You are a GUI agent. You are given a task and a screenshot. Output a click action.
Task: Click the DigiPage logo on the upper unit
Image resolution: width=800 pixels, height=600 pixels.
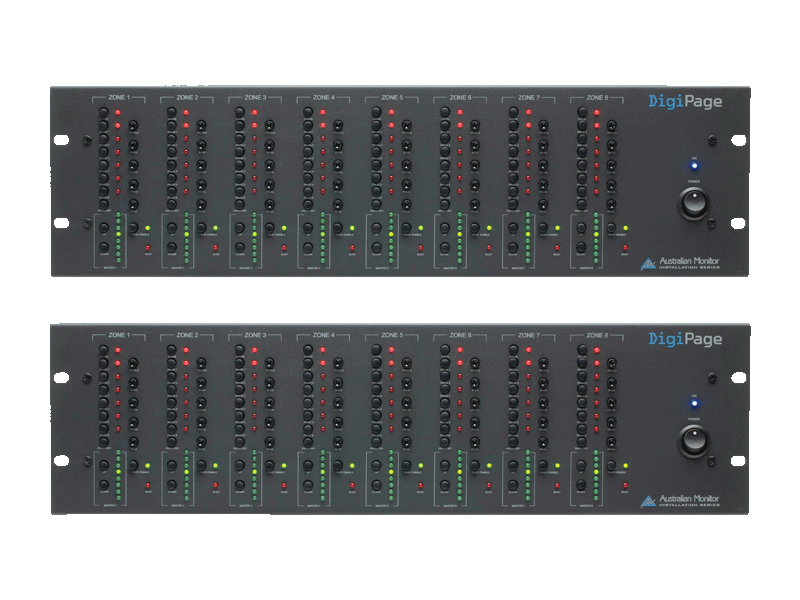click(x=685, y=102)
